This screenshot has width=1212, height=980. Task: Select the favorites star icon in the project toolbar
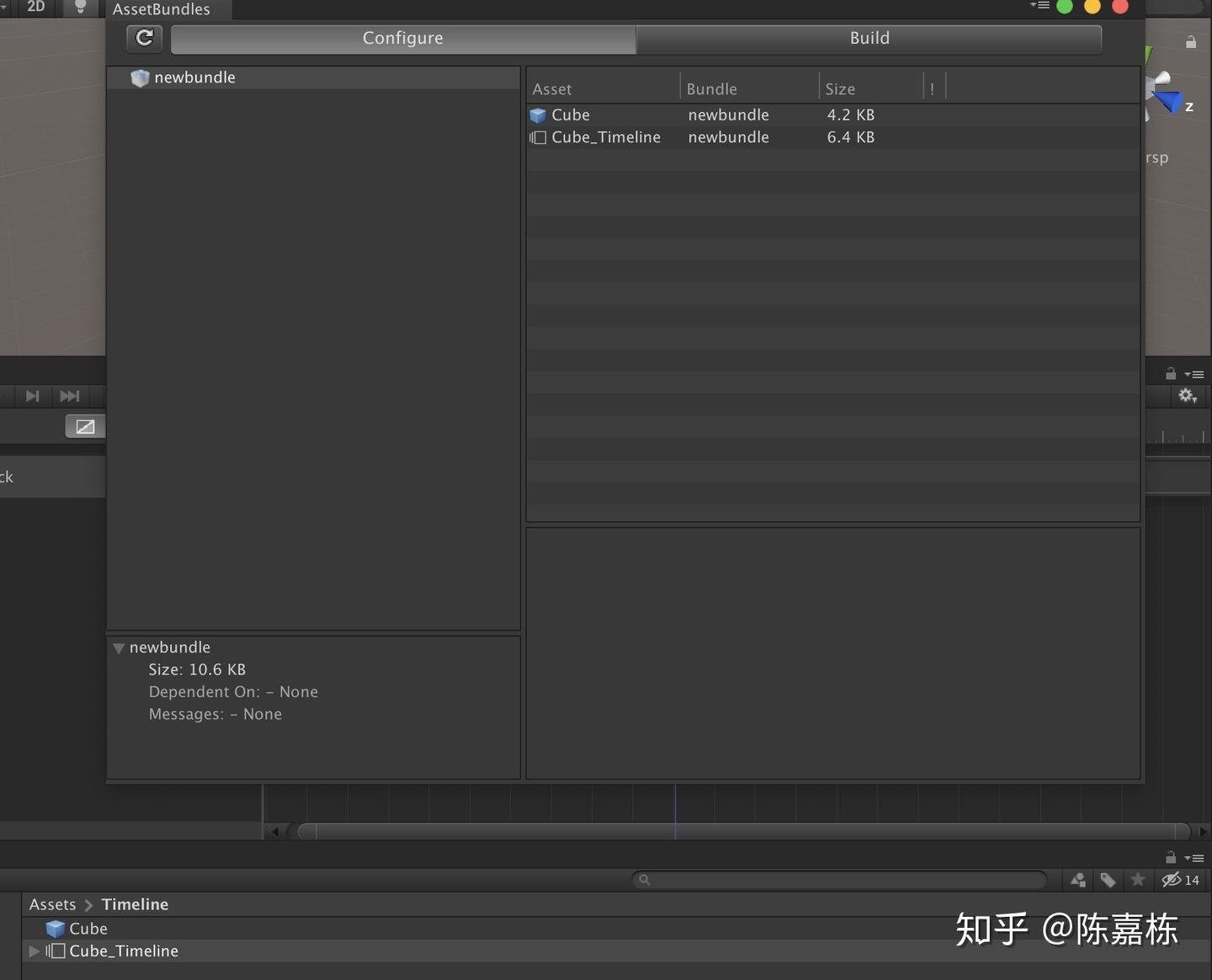coord(1138,880)
